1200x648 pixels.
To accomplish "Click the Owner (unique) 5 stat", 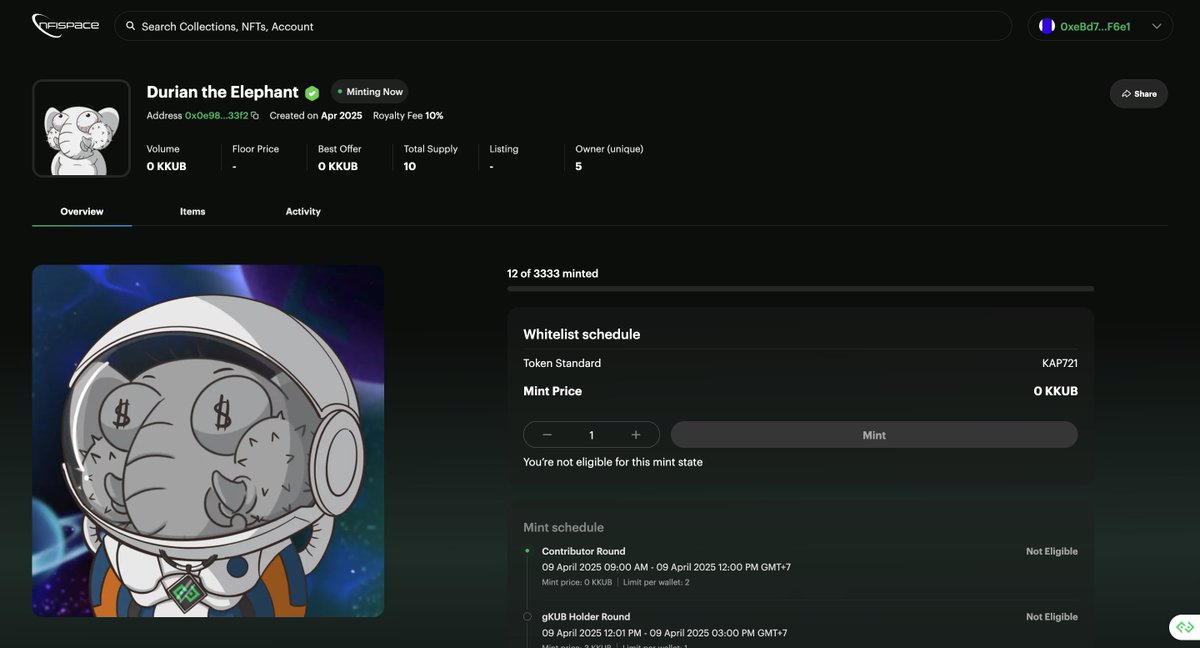I will (609, 158).
